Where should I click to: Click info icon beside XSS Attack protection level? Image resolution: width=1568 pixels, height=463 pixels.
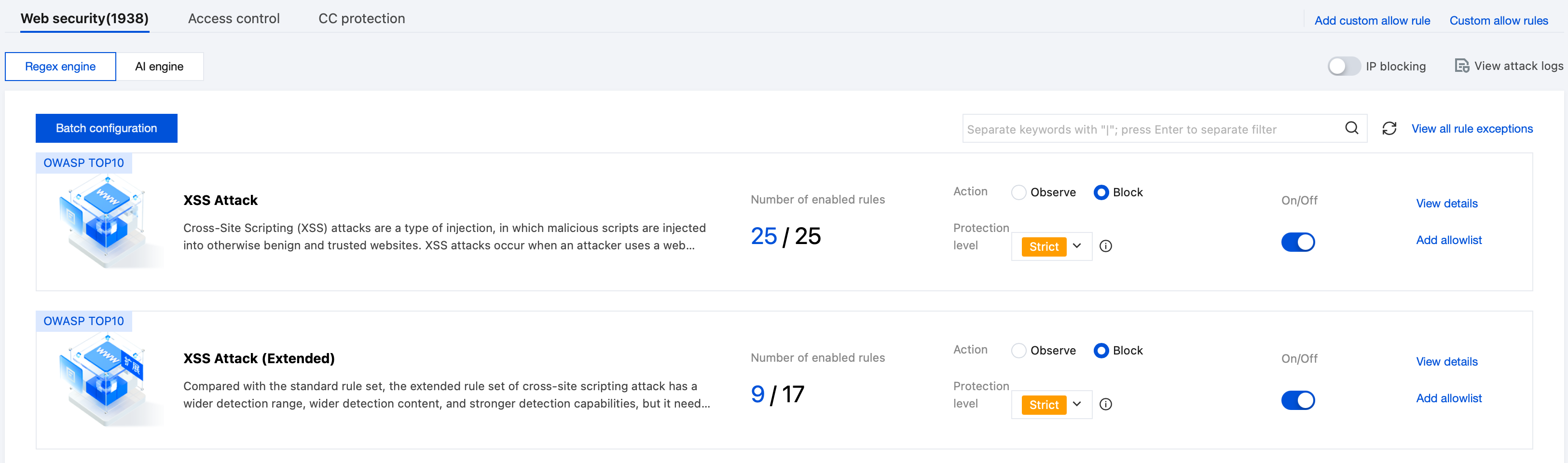tap(1105, 246)
